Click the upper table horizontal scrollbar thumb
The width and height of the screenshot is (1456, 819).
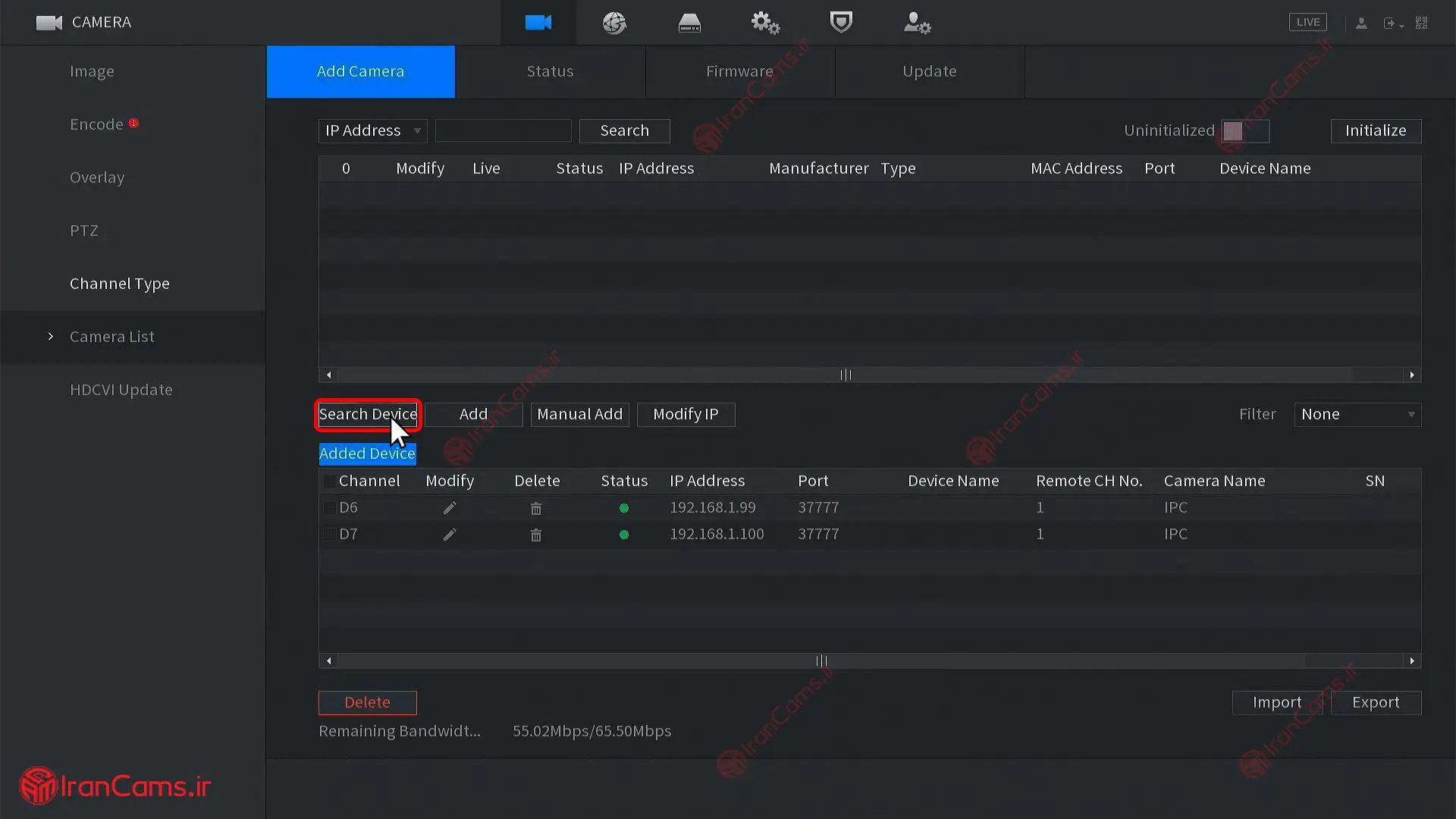[x=846, y=375]
